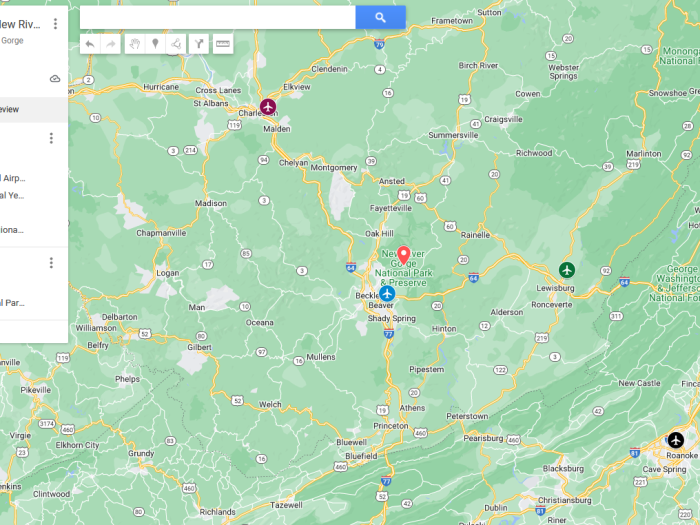
Task: Select the 'iona...' layer item
Action: (x=12, y=230)
